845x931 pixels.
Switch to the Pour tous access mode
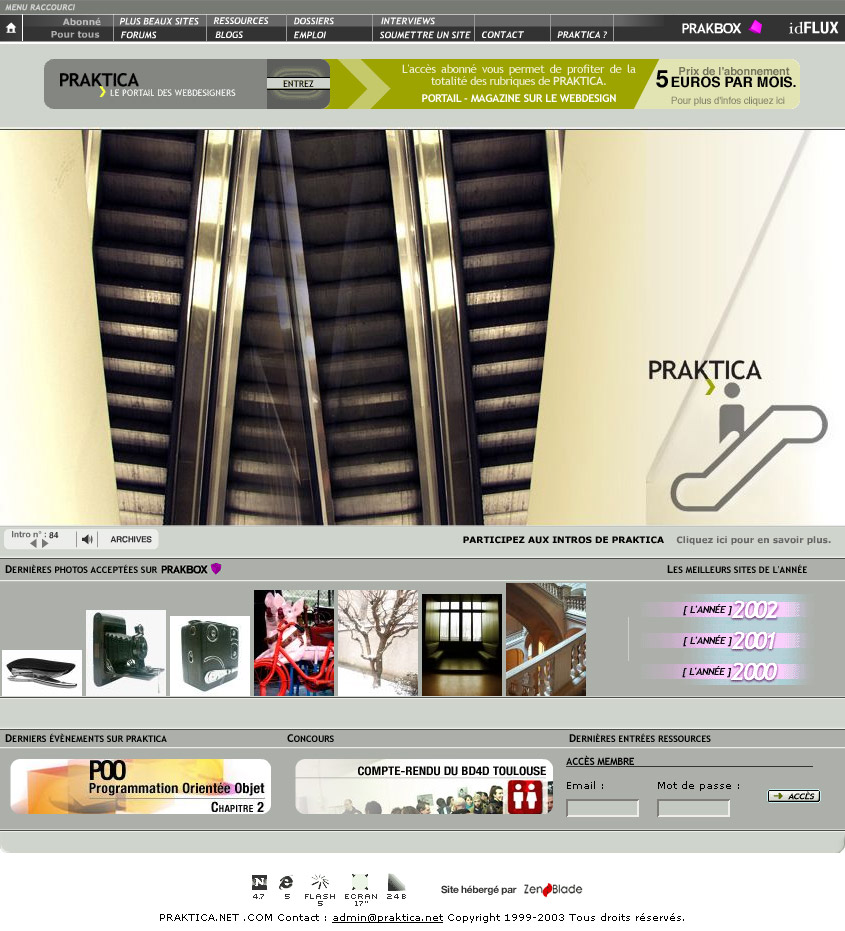(75, 34)
